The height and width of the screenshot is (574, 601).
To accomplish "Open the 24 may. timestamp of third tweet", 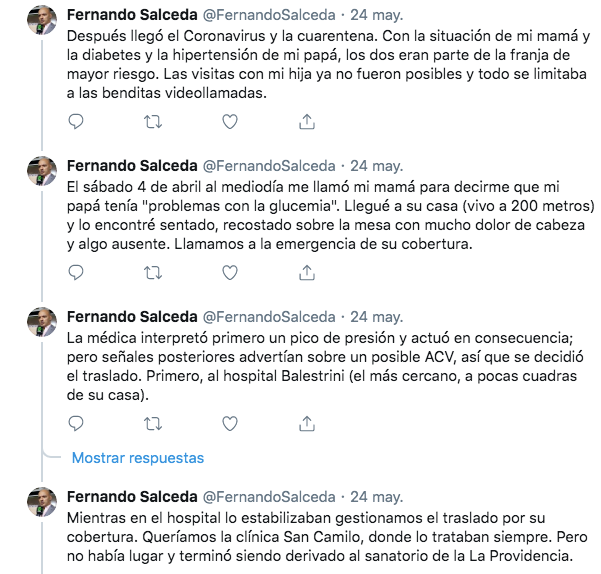I will pos(378,317).
